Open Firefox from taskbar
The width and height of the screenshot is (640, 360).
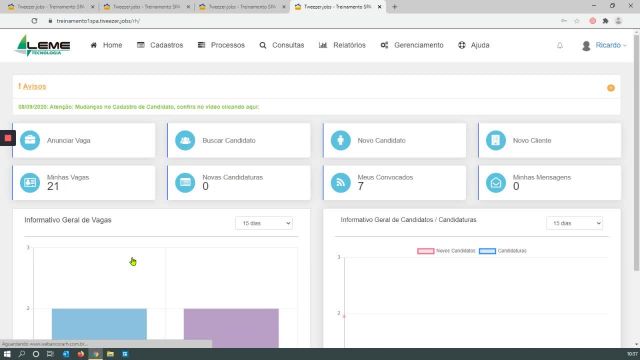pos(81,354)
